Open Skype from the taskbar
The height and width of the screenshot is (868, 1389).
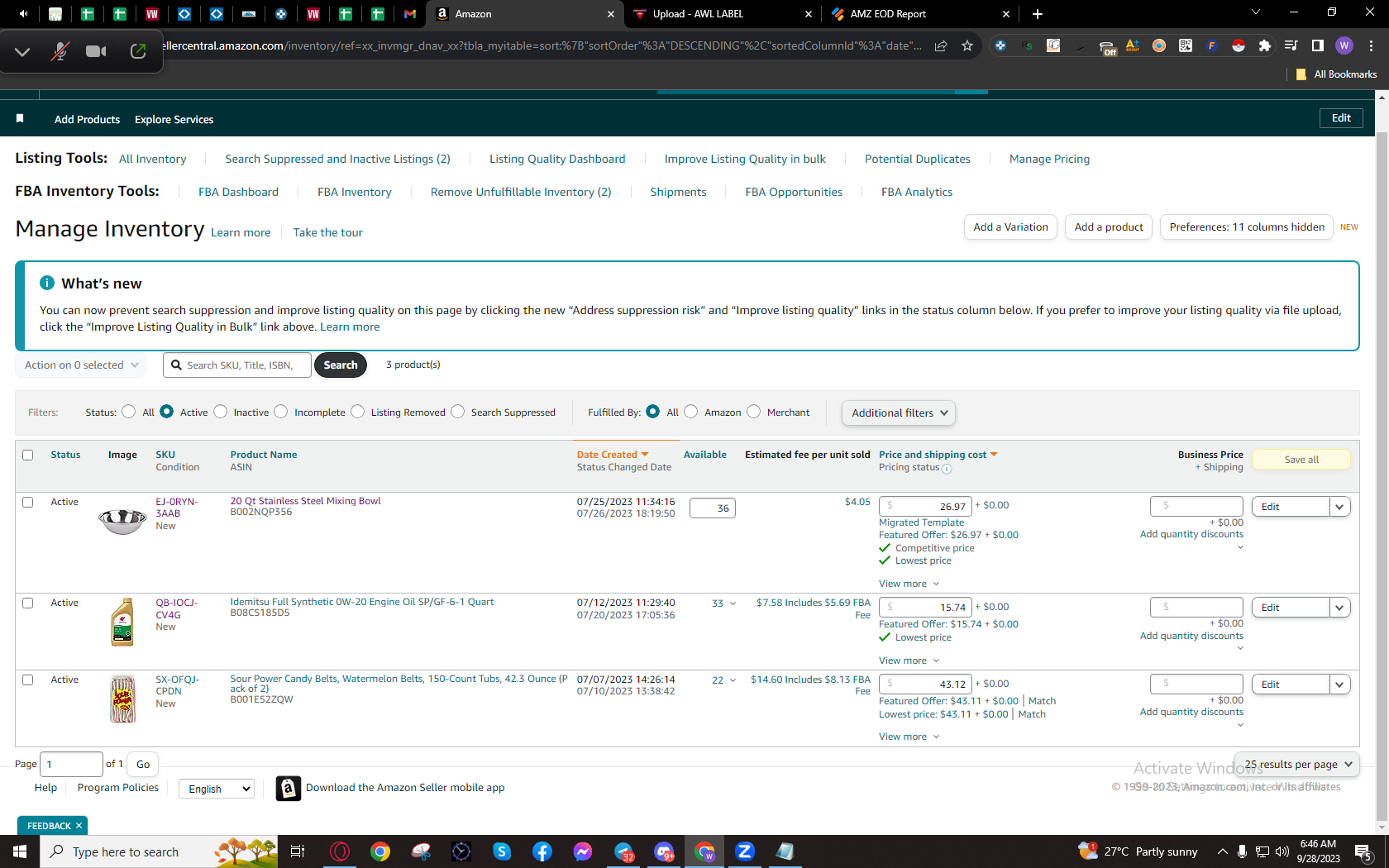pyautogui.click(x=502, y=851)
